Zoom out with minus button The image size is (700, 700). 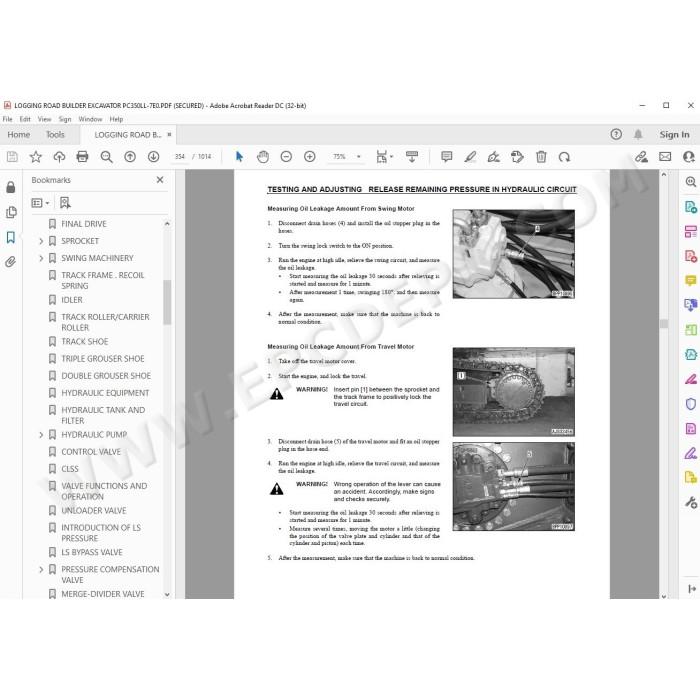pos(286,157)
